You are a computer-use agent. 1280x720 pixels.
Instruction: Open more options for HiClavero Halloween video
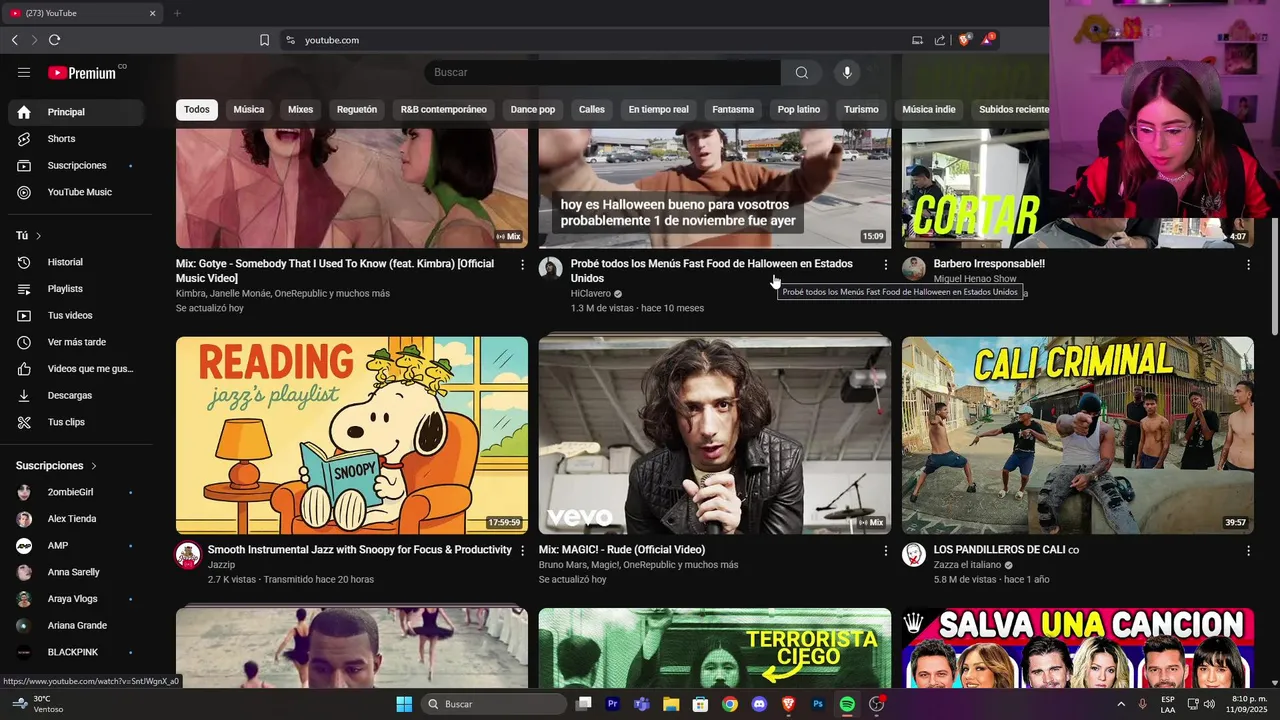885,264
